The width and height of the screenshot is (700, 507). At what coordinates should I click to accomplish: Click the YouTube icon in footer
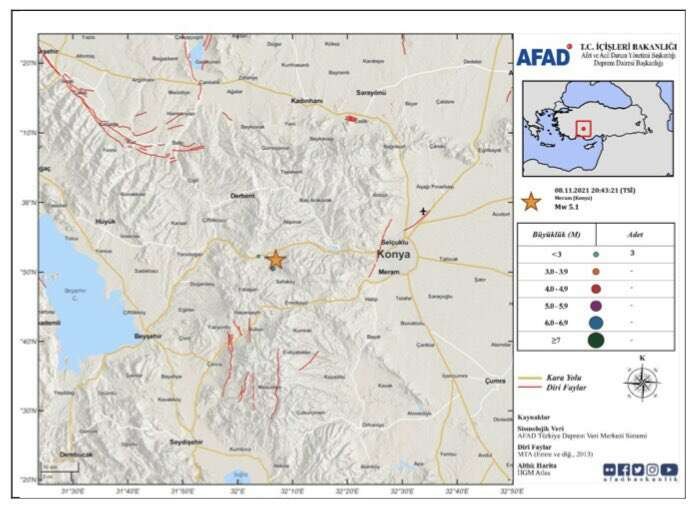point(668,469)
